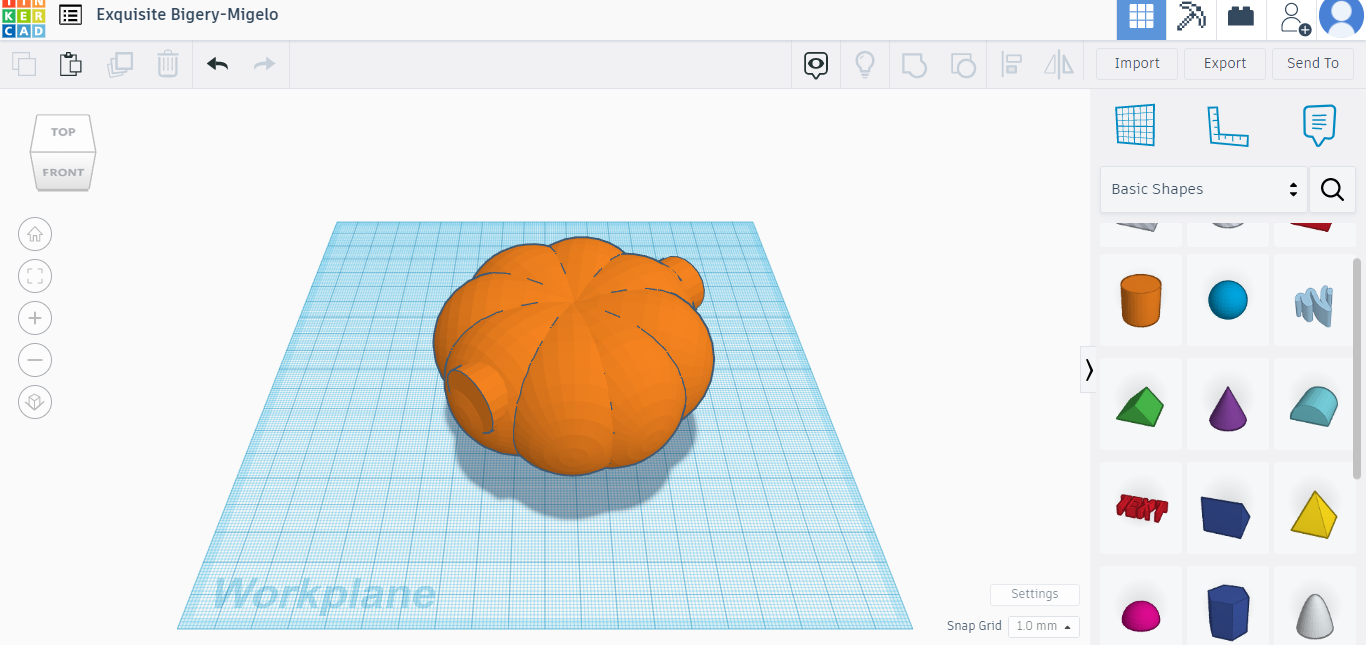Image resolution: width=1366 pixels, height=645 pixels.
Task: Open the Snap Grid 1.0 mm dropdown
Action: click(x=1043, y=626)
